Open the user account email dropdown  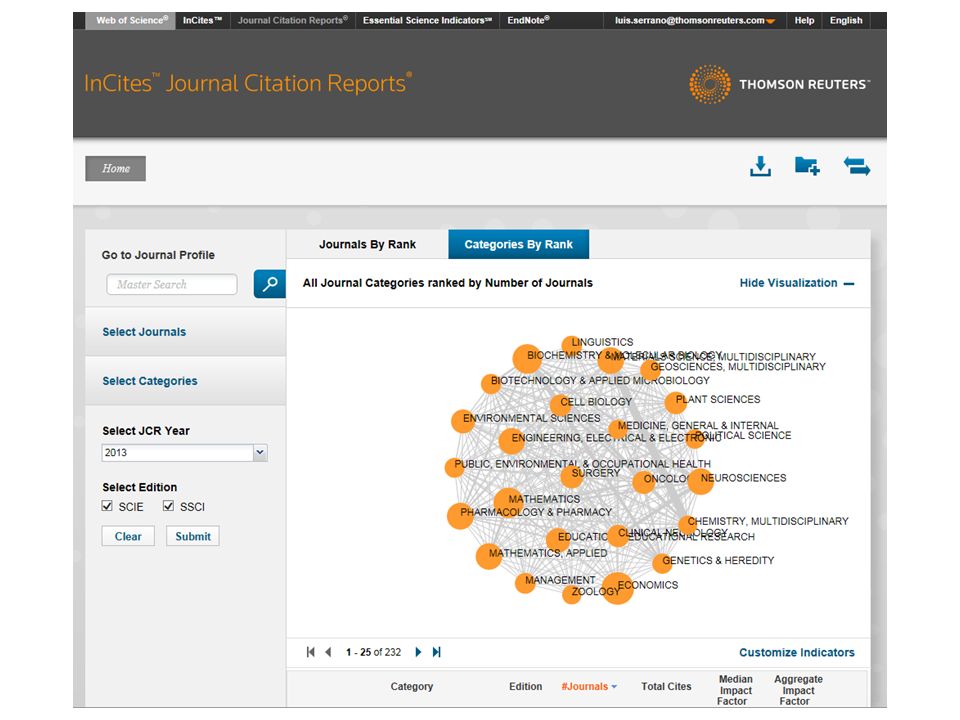point(695,20)
